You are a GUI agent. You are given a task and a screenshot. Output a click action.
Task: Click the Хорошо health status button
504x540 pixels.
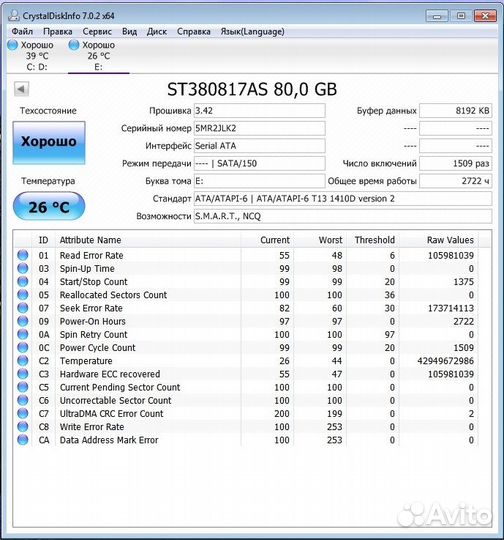(x=49, y=142)
